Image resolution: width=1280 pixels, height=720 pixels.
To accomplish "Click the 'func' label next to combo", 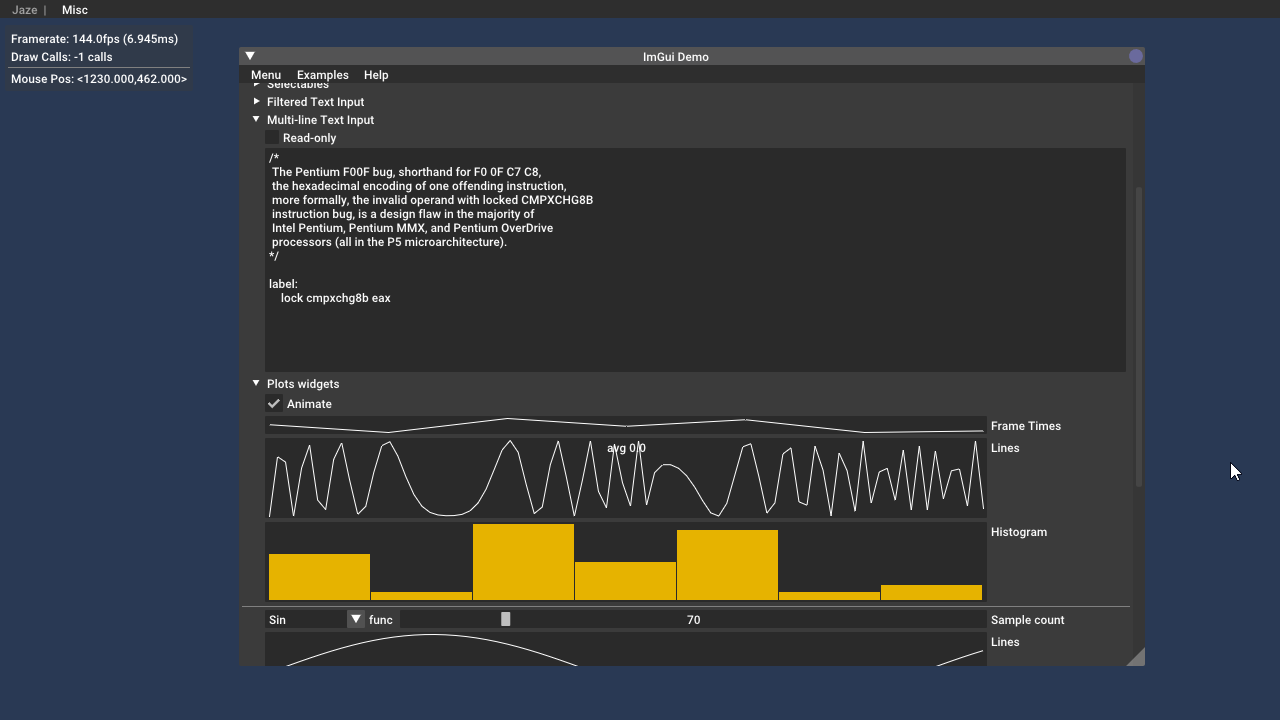I will 381,620.
